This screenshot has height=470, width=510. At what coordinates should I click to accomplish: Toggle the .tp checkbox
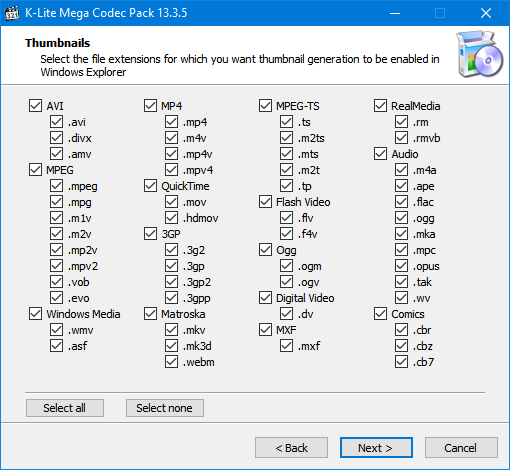tap(286, 186)
